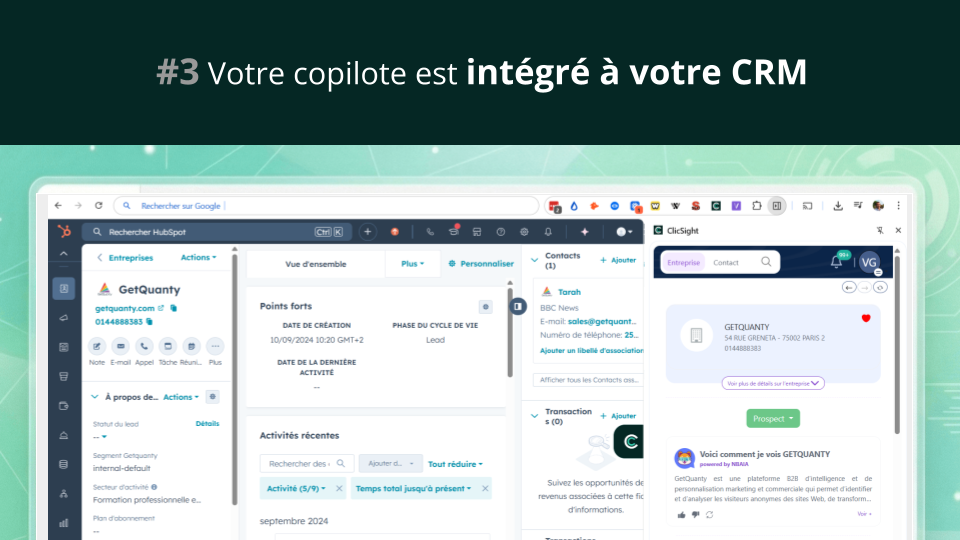Open HubSpot settings gear in top bar
Image resolution: width=960 pixels, height=540 pixels.
[x=524, y=232]
